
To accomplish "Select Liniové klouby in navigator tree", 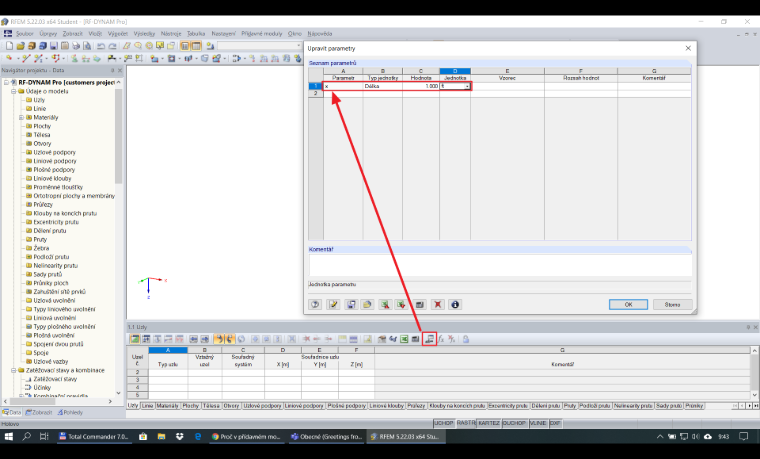I will [52, 178].
